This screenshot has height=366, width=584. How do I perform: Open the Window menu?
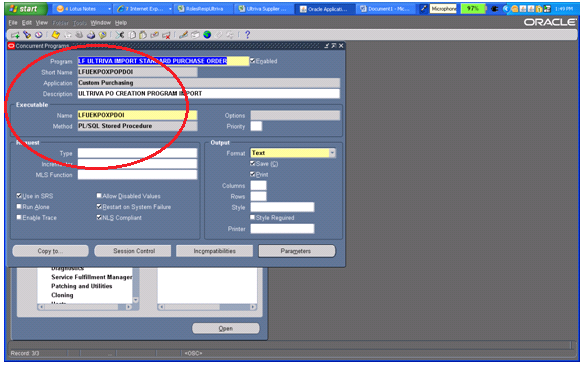coord(101,23)
